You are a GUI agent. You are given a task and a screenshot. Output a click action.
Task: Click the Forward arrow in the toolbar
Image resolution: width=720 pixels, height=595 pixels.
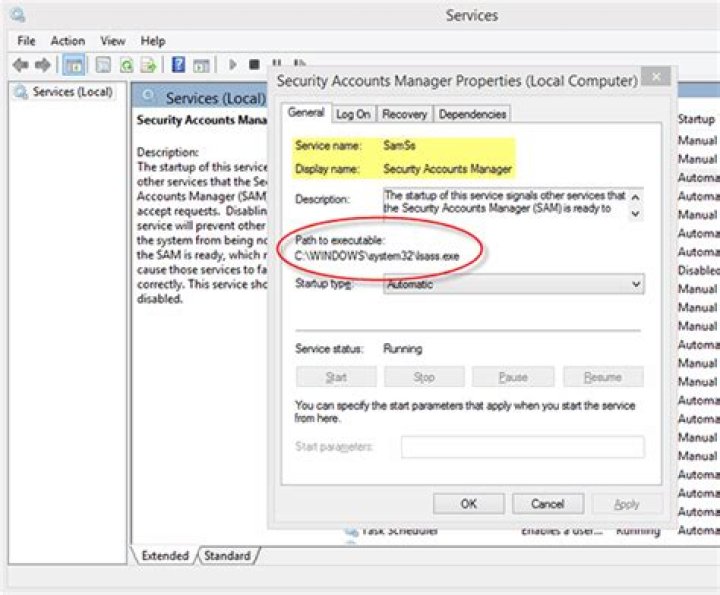point(43,65)
